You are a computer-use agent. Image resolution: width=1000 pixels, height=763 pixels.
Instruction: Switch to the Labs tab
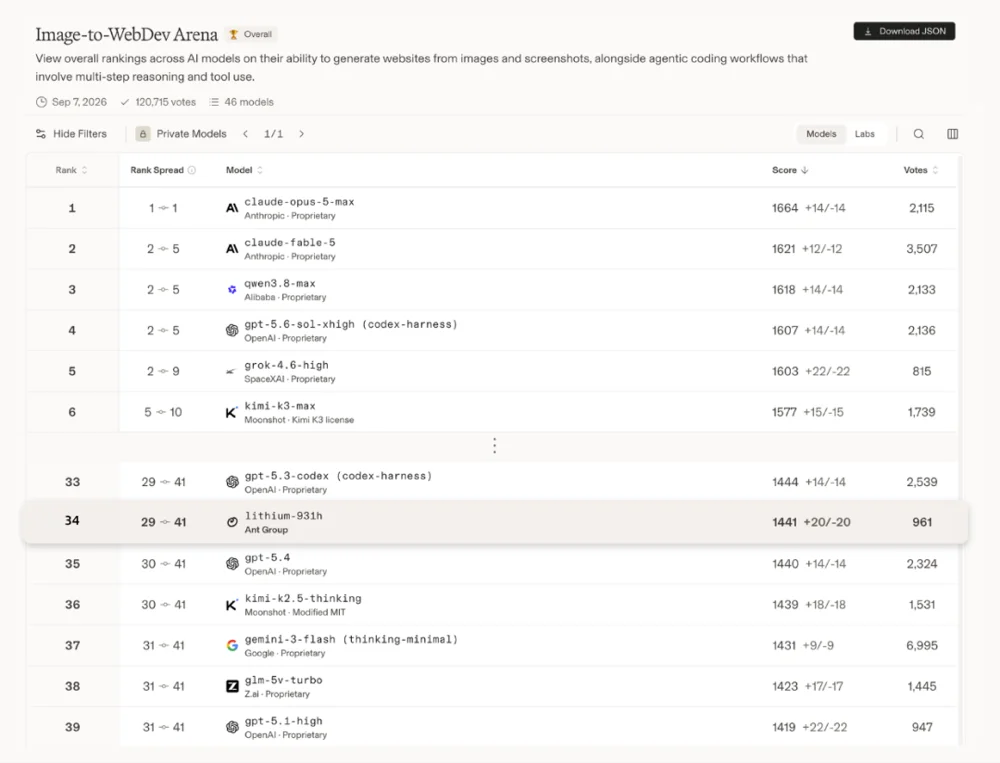tap(864, 134)
